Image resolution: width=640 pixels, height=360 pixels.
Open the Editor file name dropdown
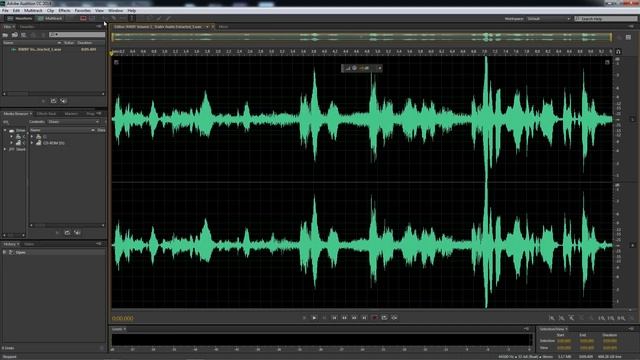207,27
